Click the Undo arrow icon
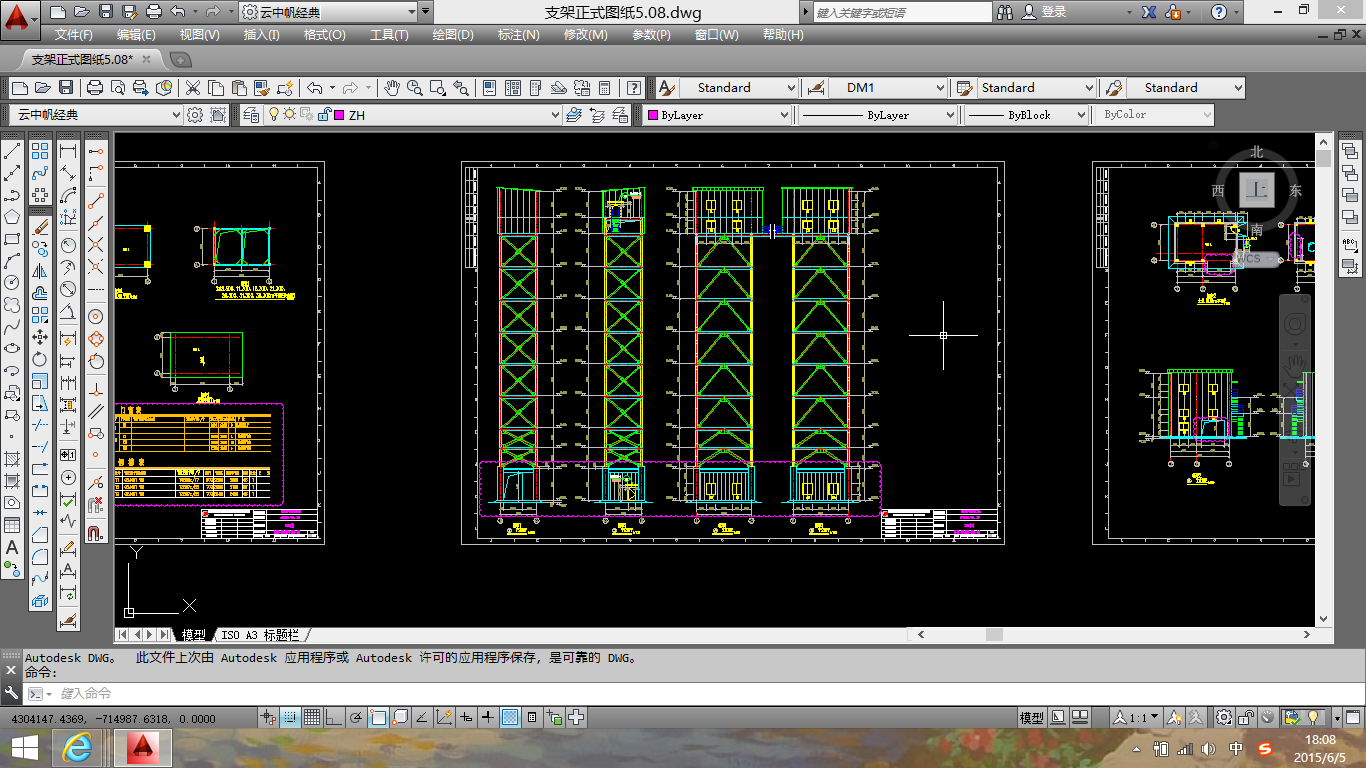 click(x=314, y=88)
